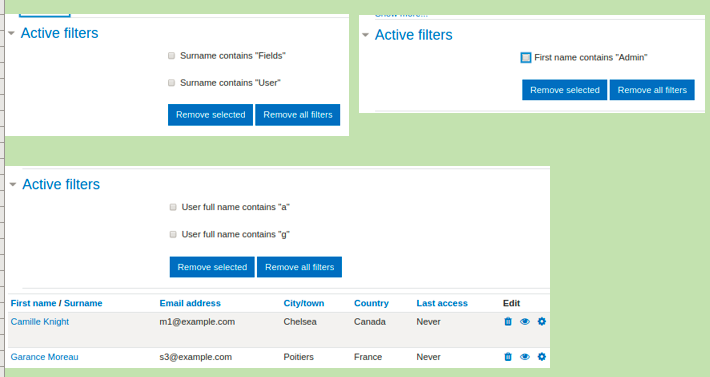Select User full name contains "g" checkbox
This screenshot has width=710, height=377.
pos(173,234)
